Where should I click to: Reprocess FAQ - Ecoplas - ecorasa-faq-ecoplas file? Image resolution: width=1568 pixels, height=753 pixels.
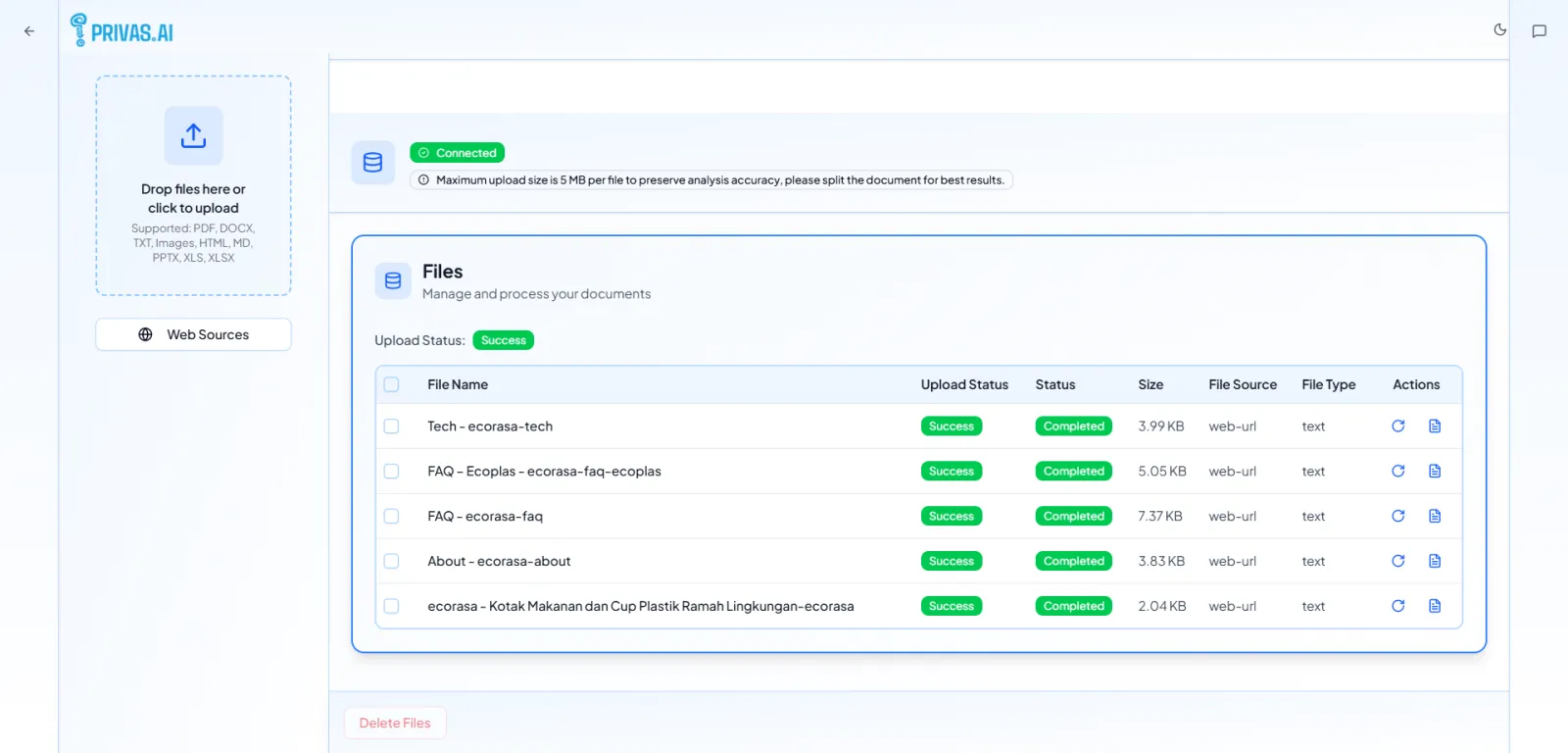1398,472
